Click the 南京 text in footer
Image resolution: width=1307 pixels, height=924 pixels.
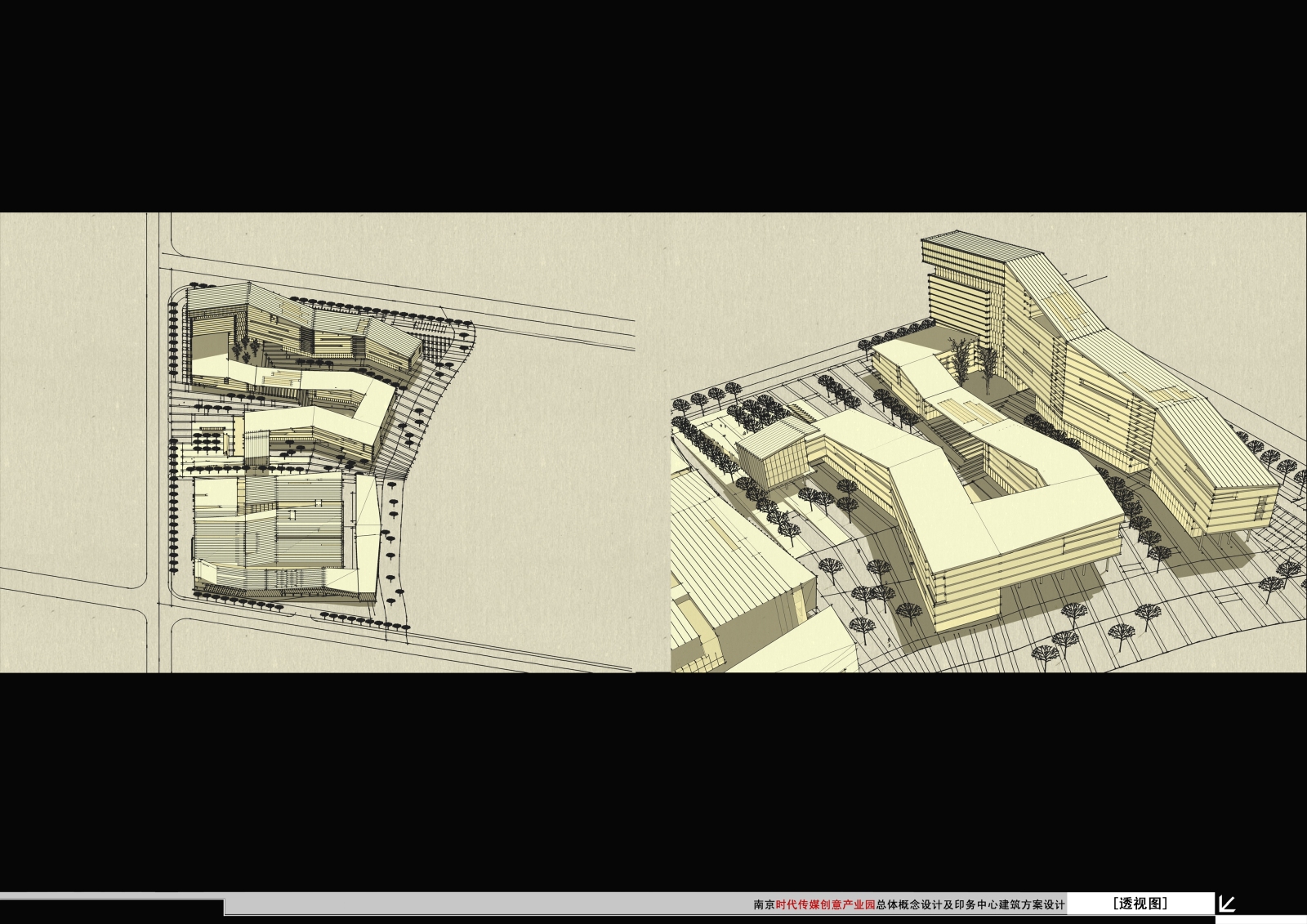(765, 905)
